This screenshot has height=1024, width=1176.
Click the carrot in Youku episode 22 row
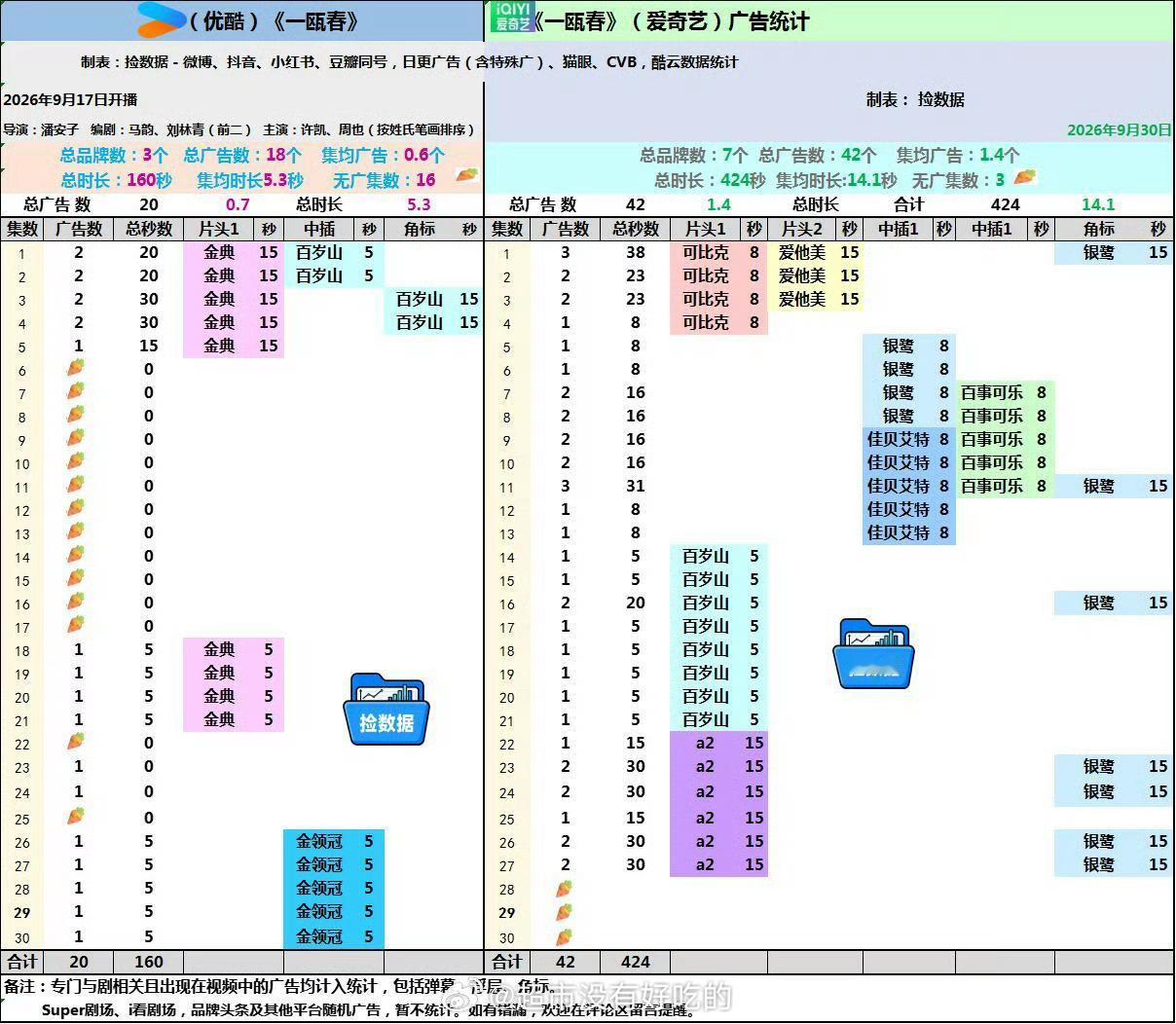click(x=76, y=742)
